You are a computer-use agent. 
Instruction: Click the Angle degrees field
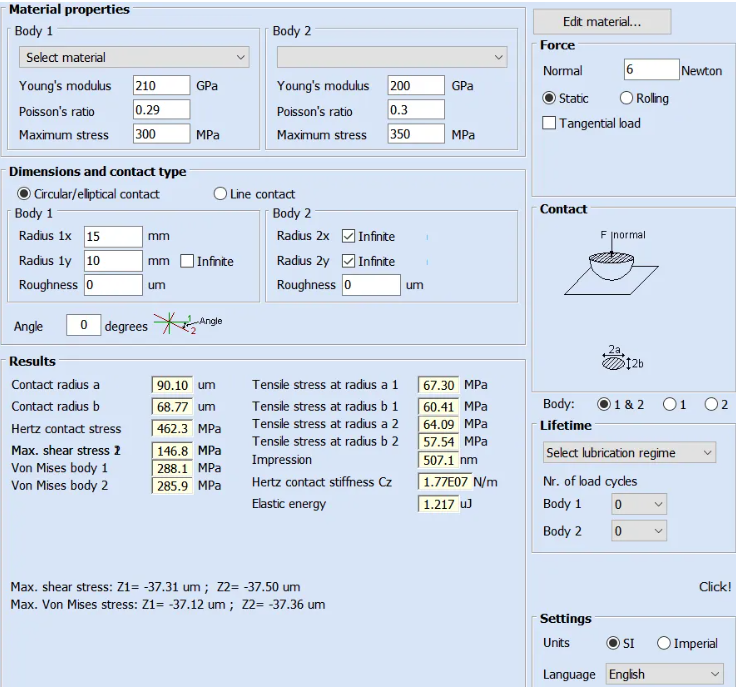click(84, 325)
